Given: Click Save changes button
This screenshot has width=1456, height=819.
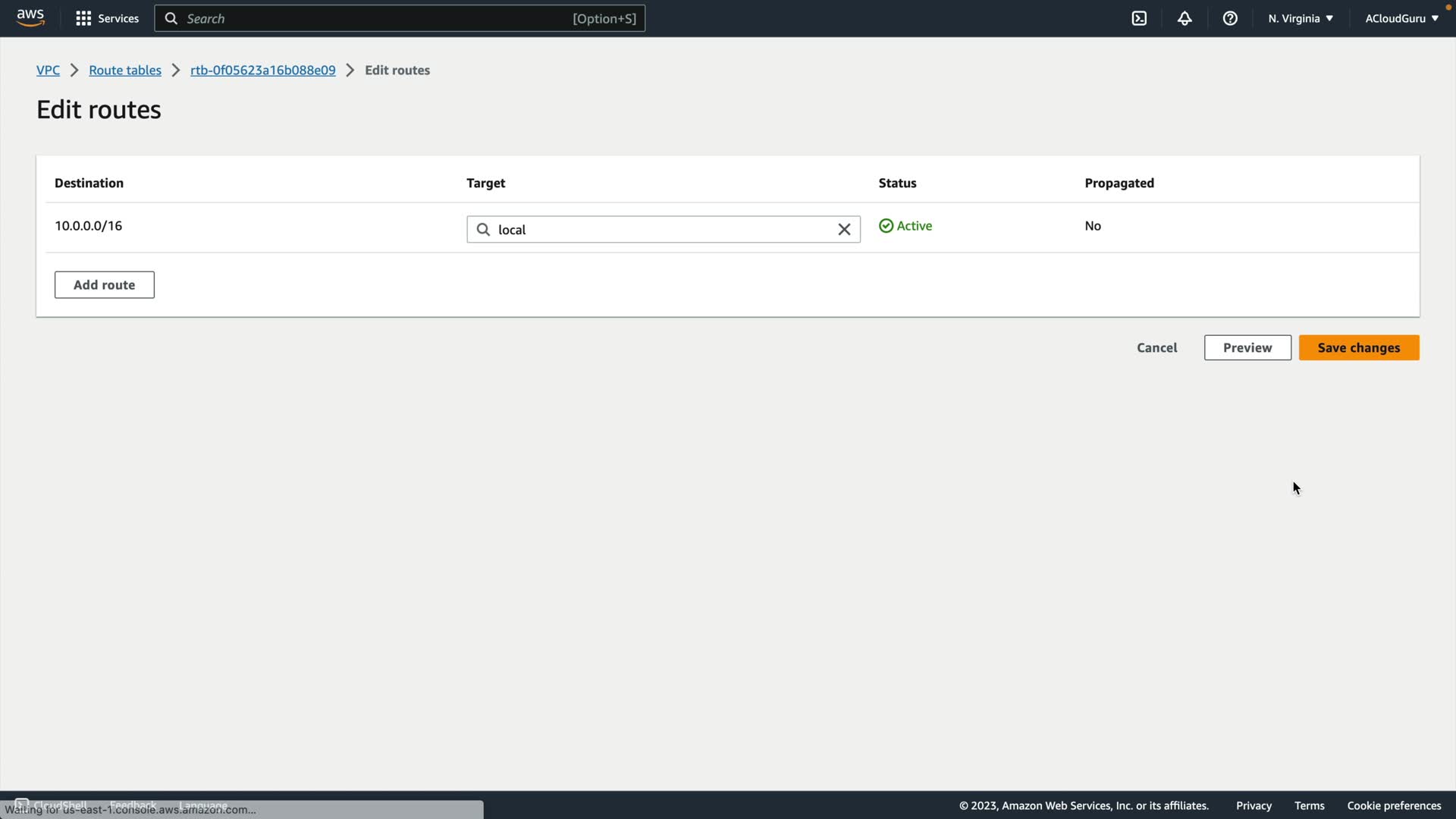Looking at the screenshot, I should [x=1358, y=347].
